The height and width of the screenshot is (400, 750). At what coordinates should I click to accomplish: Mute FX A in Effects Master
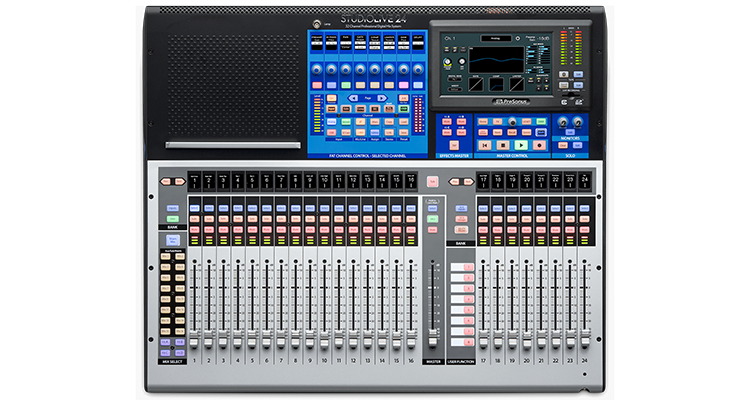pyautogui.click(x=447, y=122)
